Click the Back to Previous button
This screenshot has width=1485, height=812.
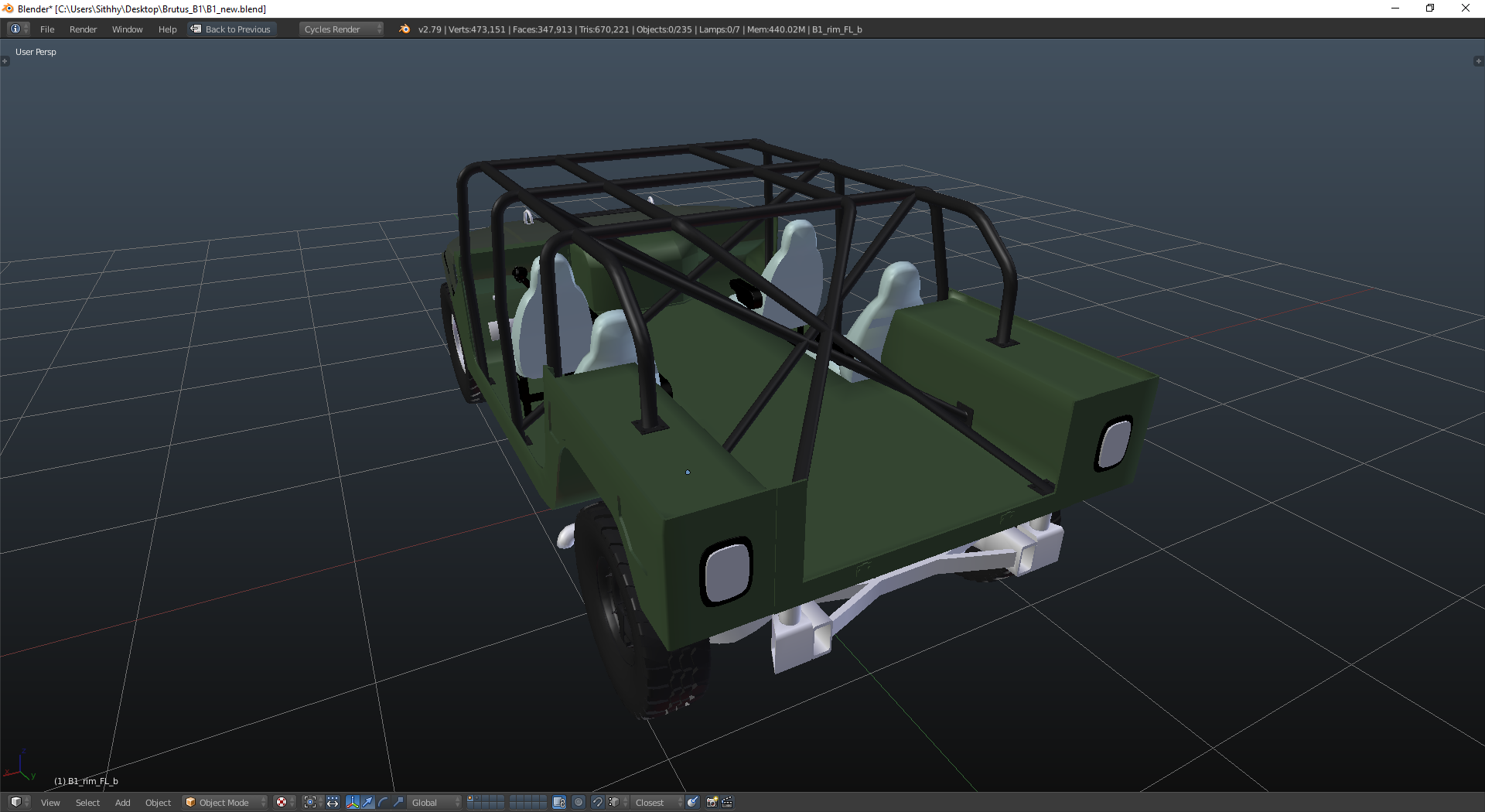point(231,29)
